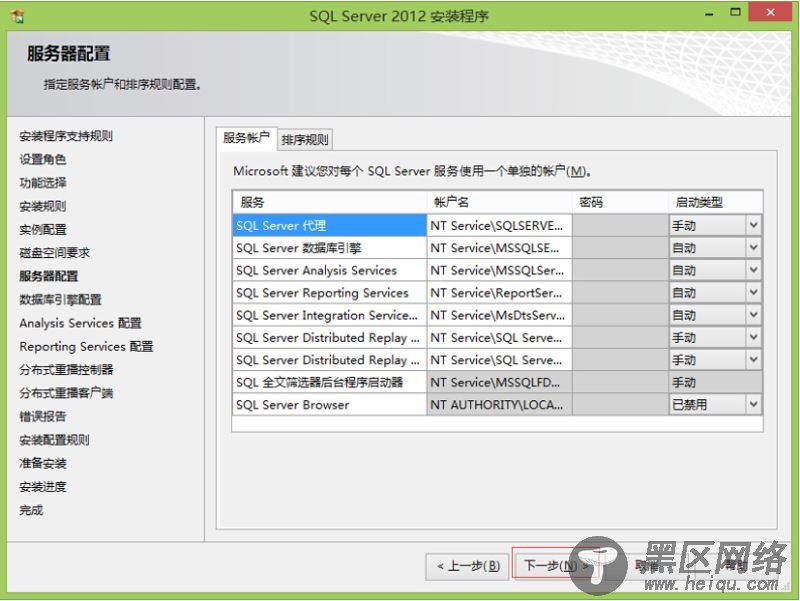Click the 启动类型 column header
The width and height of the screenshot is (800, 601).
pos(716,202)
